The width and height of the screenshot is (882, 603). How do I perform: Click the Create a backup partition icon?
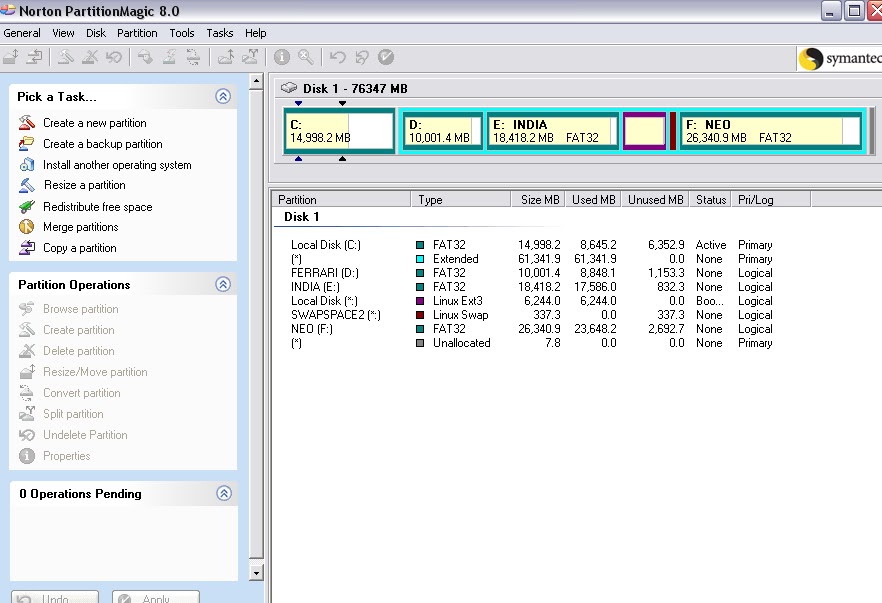(28, 144)
